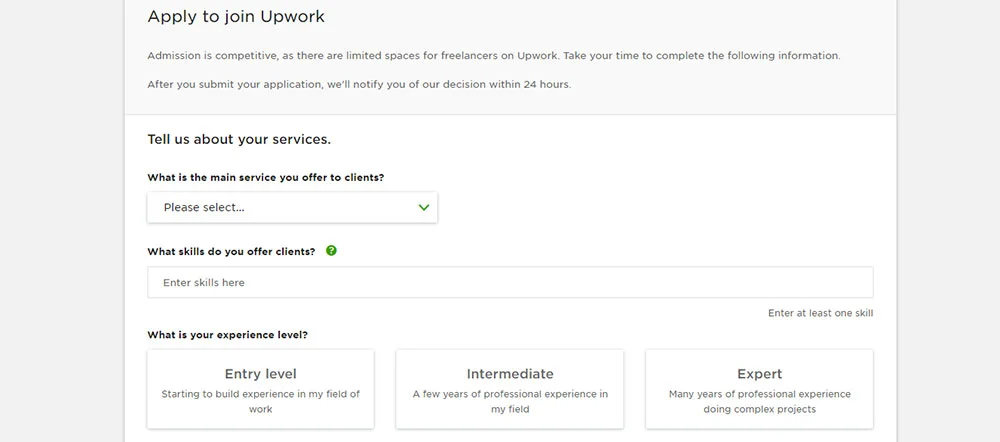Click the green chevron in service dropdown
This screenshot has width=1000, height=442.
[423, 207]
